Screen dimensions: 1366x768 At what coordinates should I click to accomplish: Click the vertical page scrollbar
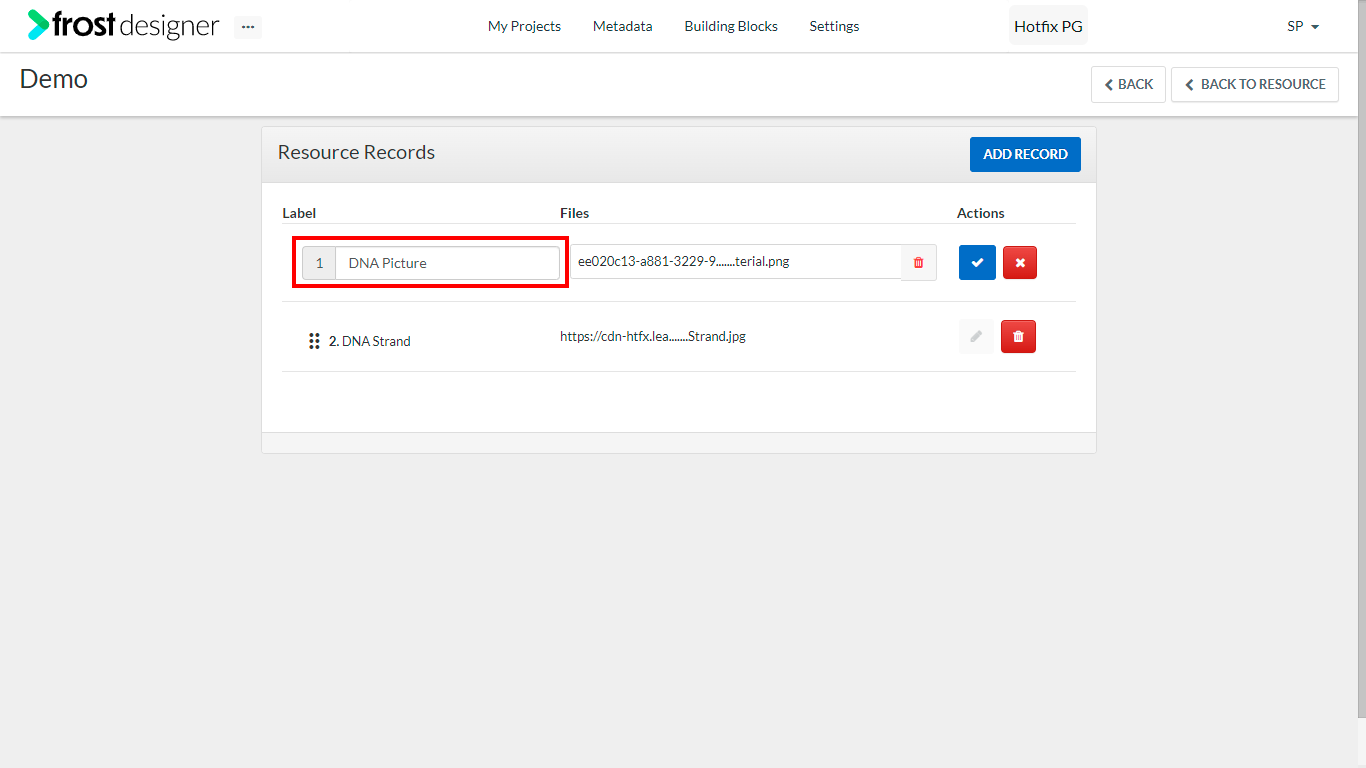point(1361,360)
